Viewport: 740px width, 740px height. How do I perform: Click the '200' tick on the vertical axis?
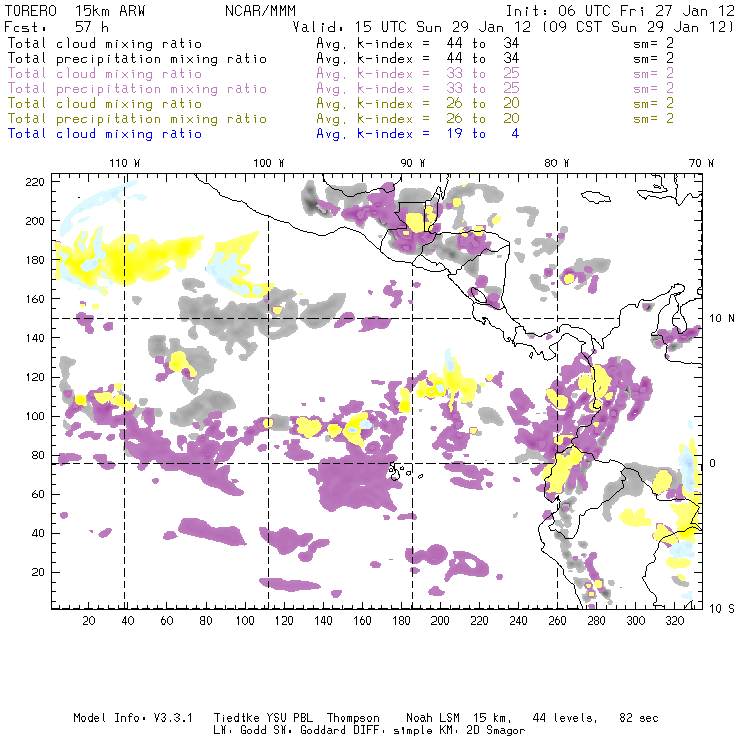click(34, 221)
